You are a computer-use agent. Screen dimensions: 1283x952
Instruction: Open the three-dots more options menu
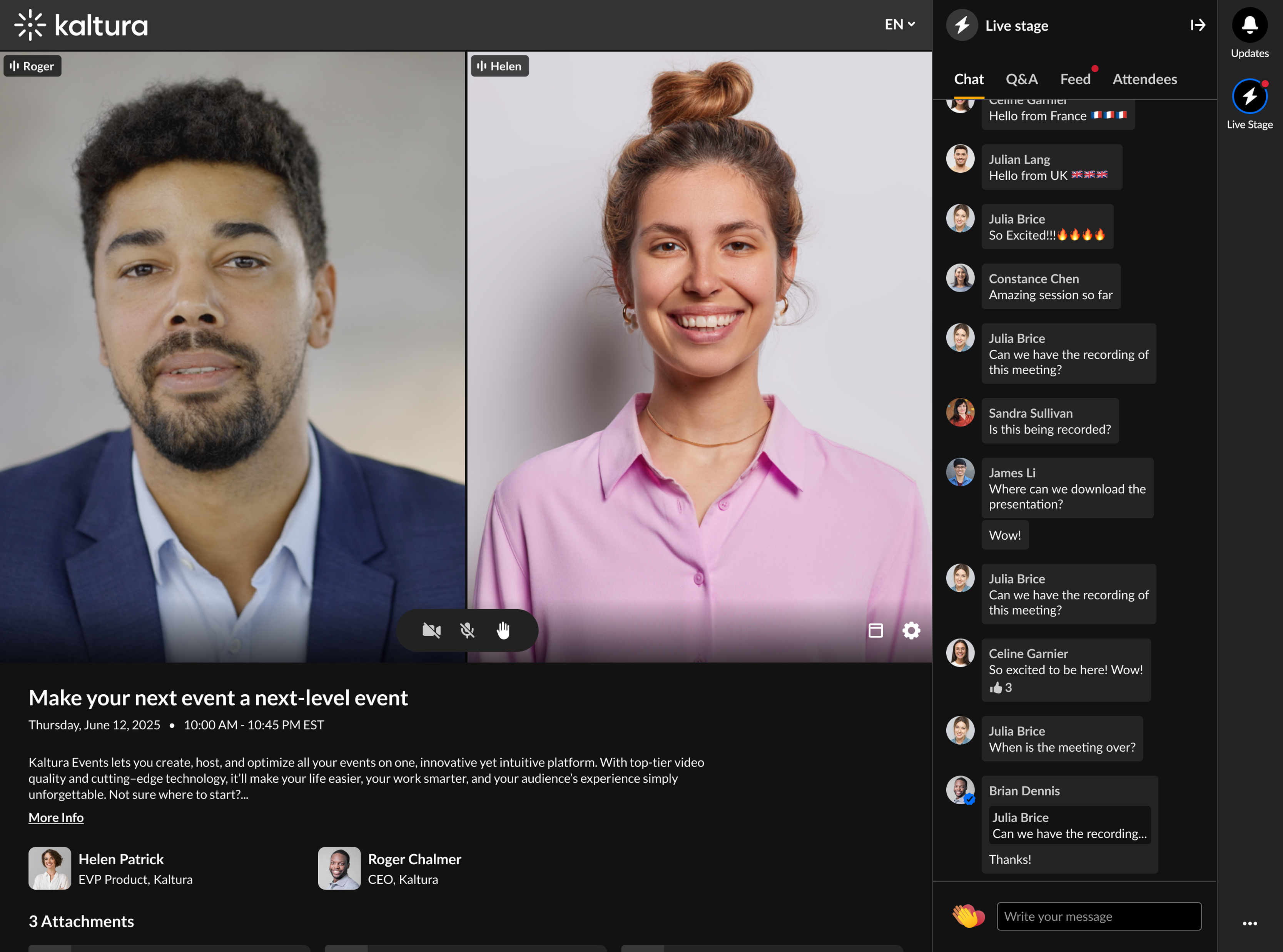click(x=1249, y=923)
